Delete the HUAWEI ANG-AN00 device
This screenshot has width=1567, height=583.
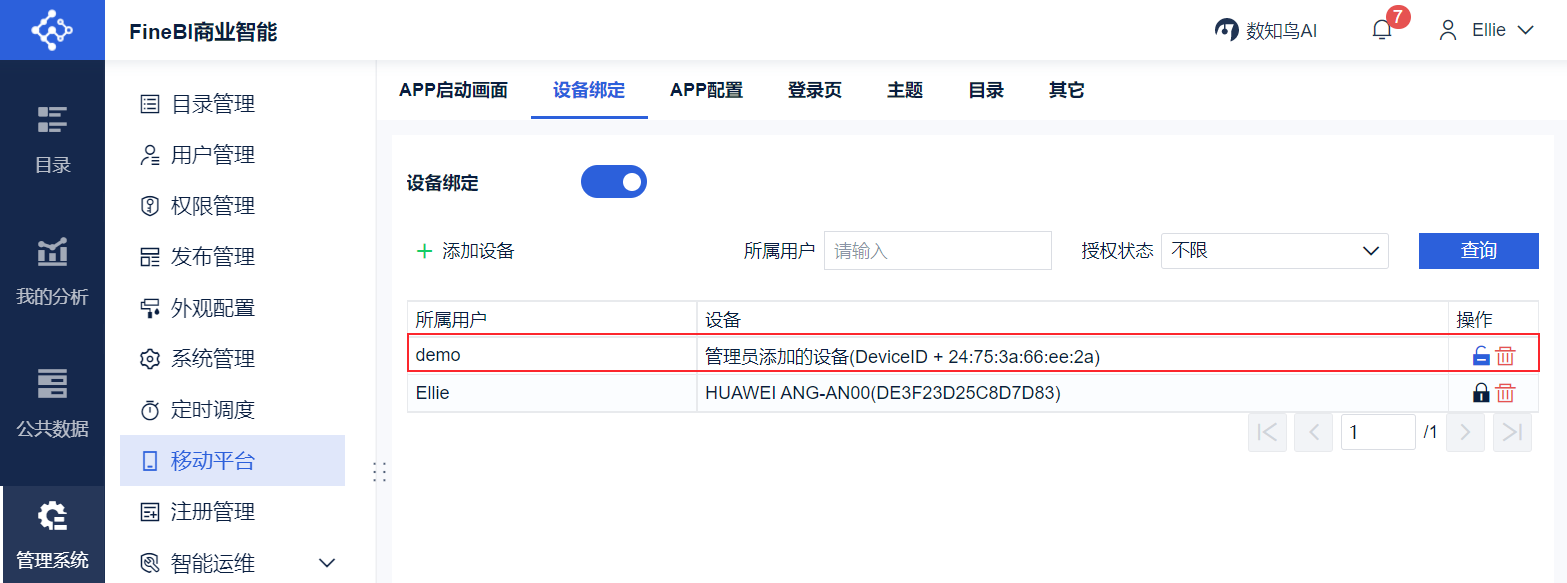pyautogui.click(x=1505, y=393)
